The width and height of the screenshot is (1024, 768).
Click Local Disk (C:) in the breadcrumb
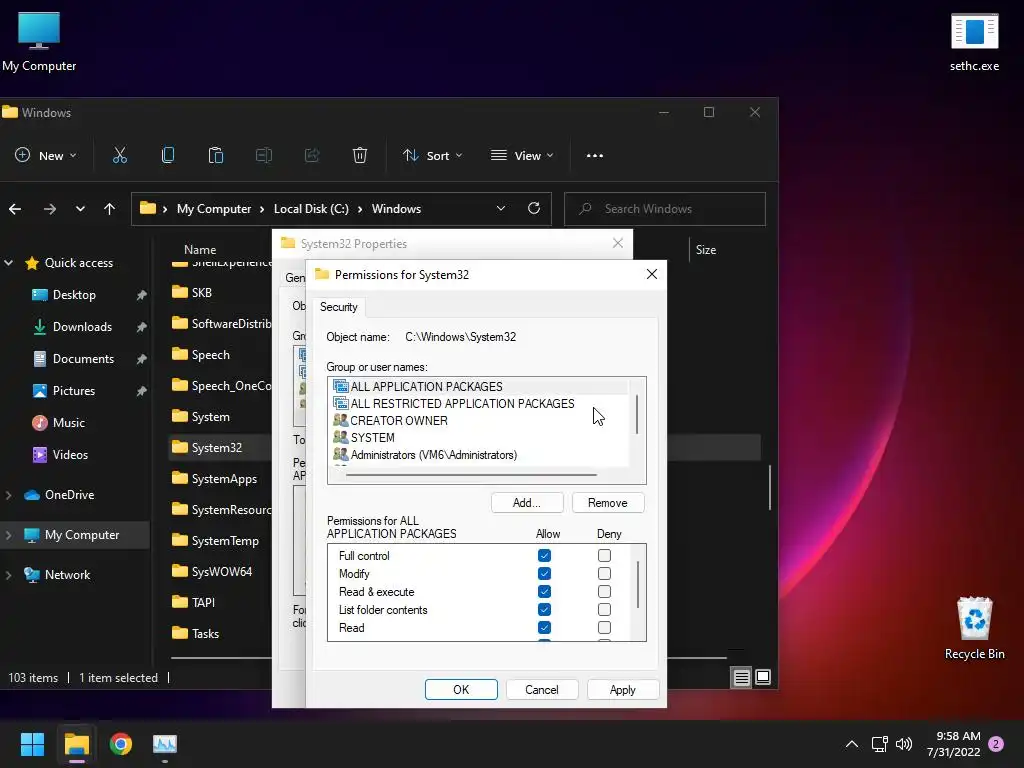[x=311, y=209]
